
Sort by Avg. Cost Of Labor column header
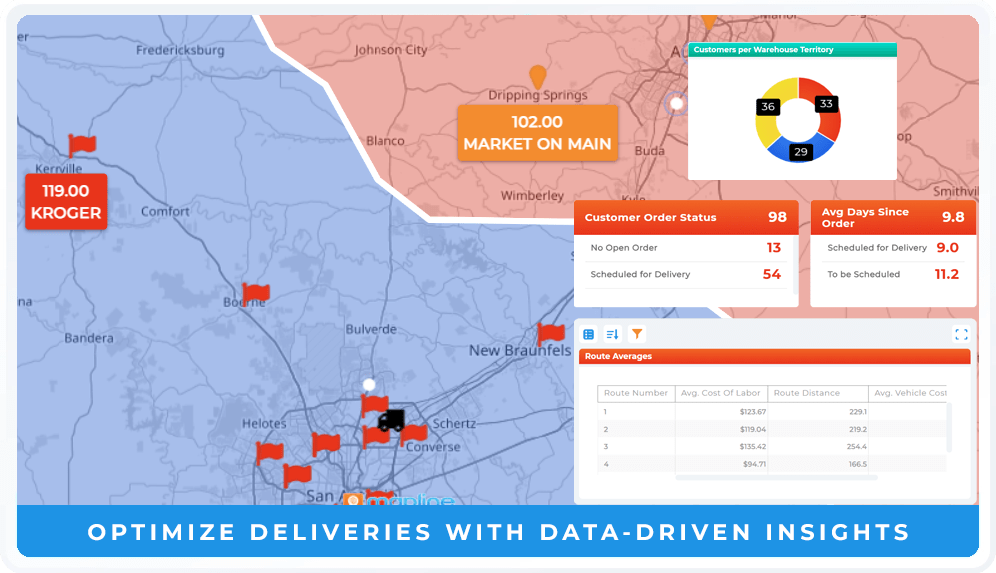click(x=721, y=393)
